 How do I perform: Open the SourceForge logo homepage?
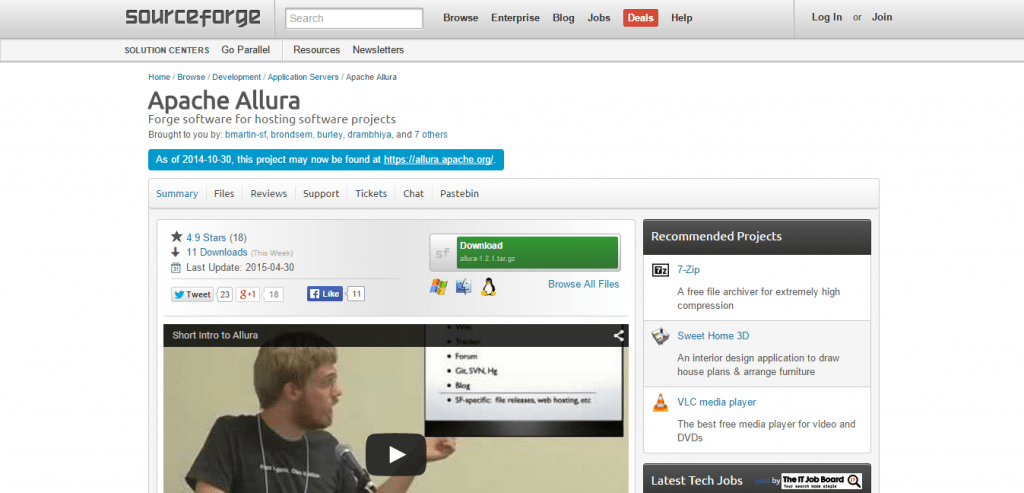[193, 17]
